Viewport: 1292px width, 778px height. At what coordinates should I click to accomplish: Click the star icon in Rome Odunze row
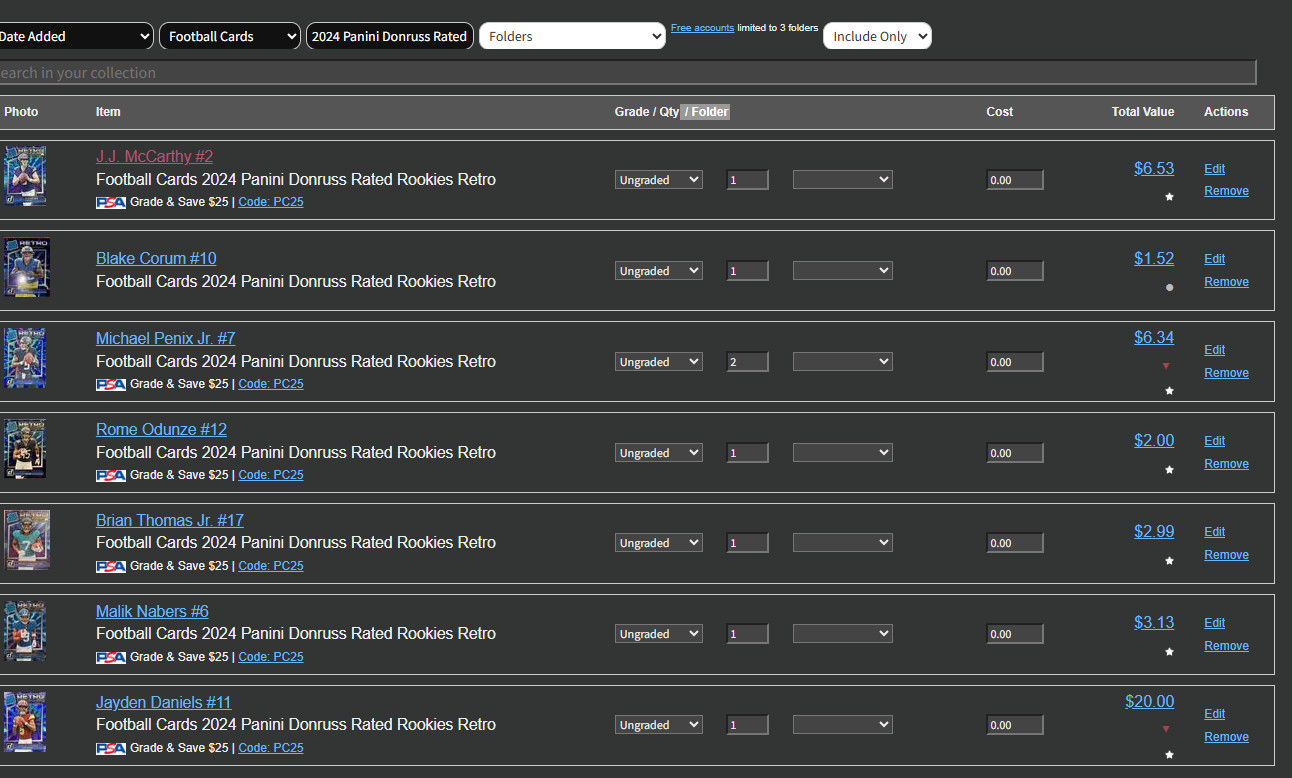(x=1169, y=470)
